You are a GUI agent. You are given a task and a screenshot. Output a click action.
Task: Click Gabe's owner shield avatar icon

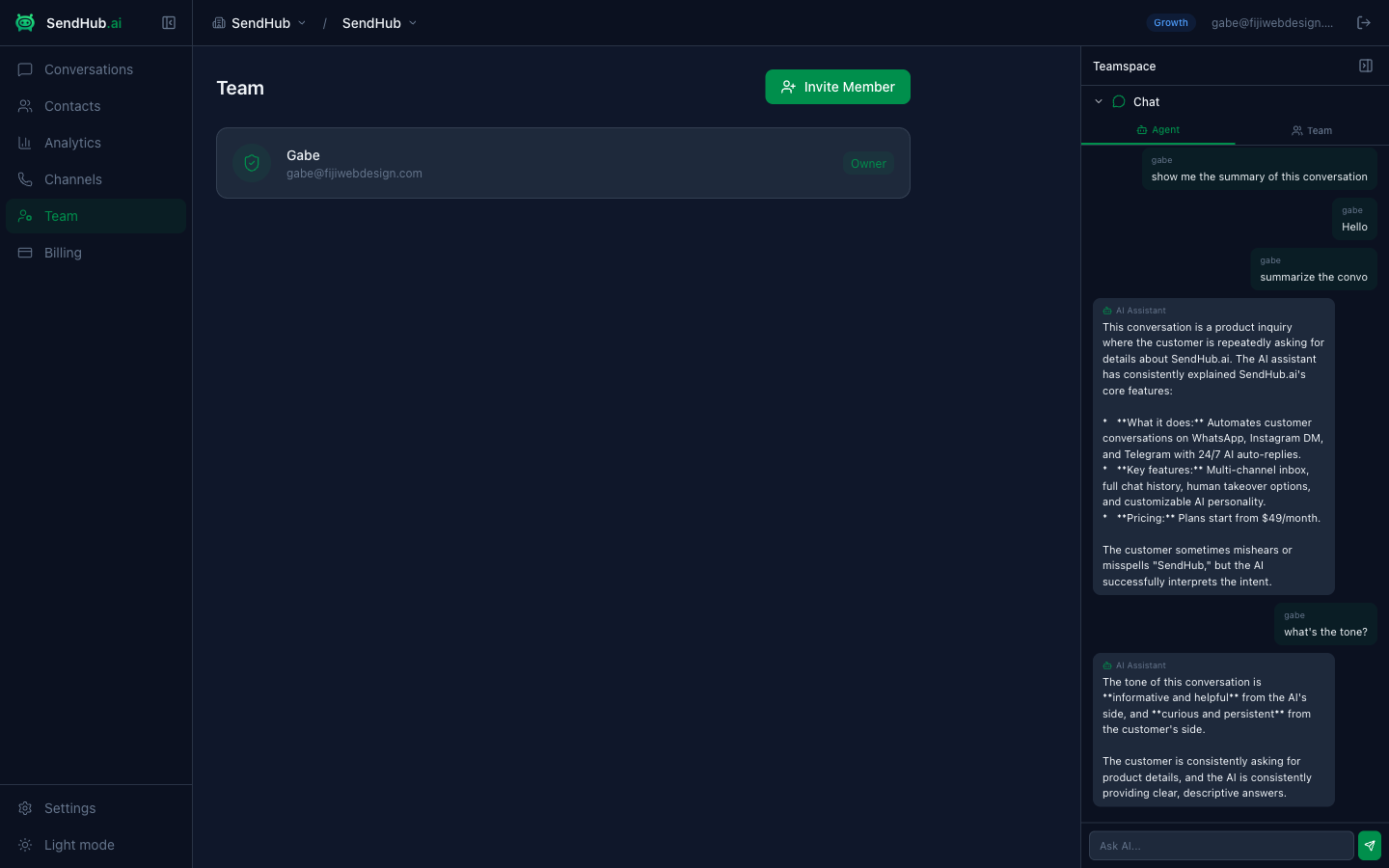[x=252, y=163]
